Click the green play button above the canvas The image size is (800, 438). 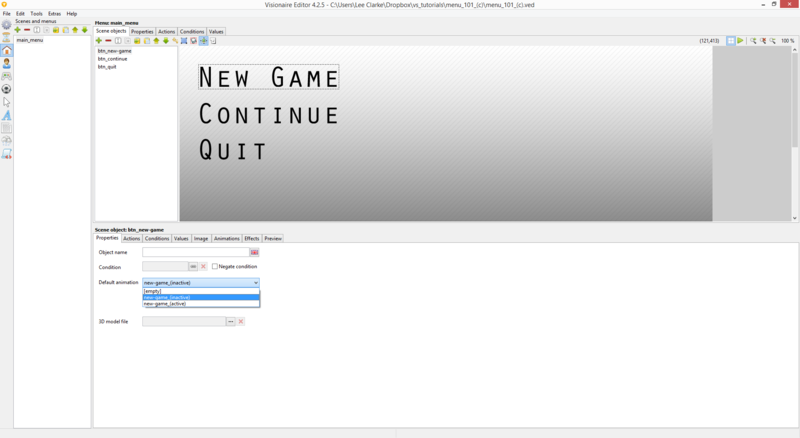(x=740, y=41)
